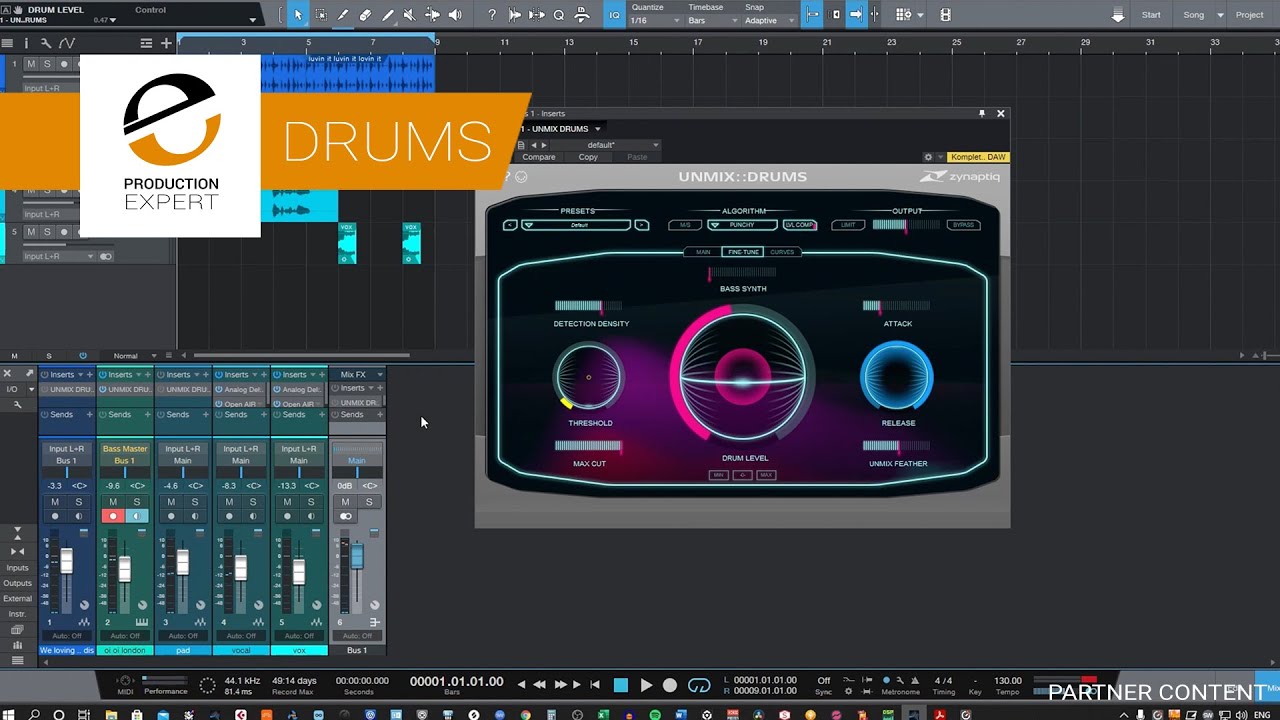Viewport: 1280px width, 720px height.
Task: Switch to the Song page
Action: click(1194, 15)
